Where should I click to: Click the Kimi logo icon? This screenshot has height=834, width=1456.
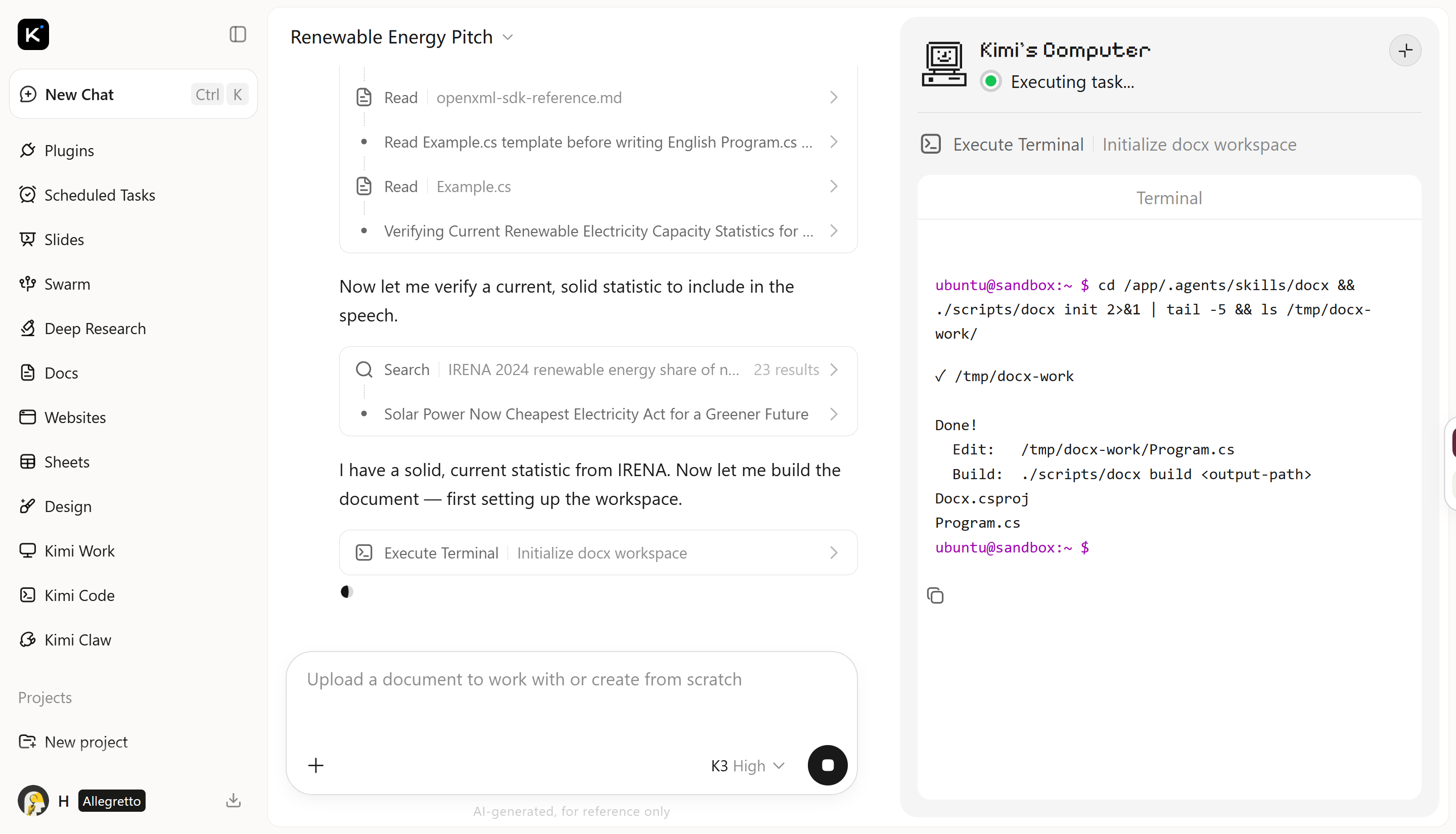tap(33, 34)
